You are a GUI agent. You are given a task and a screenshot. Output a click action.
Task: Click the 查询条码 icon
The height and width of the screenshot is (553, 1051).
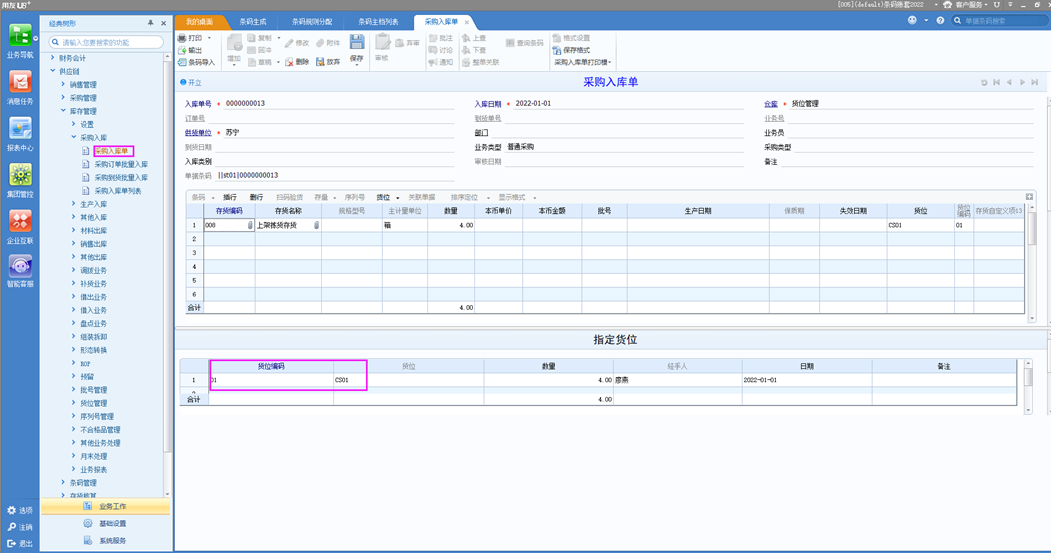(510, 43)
